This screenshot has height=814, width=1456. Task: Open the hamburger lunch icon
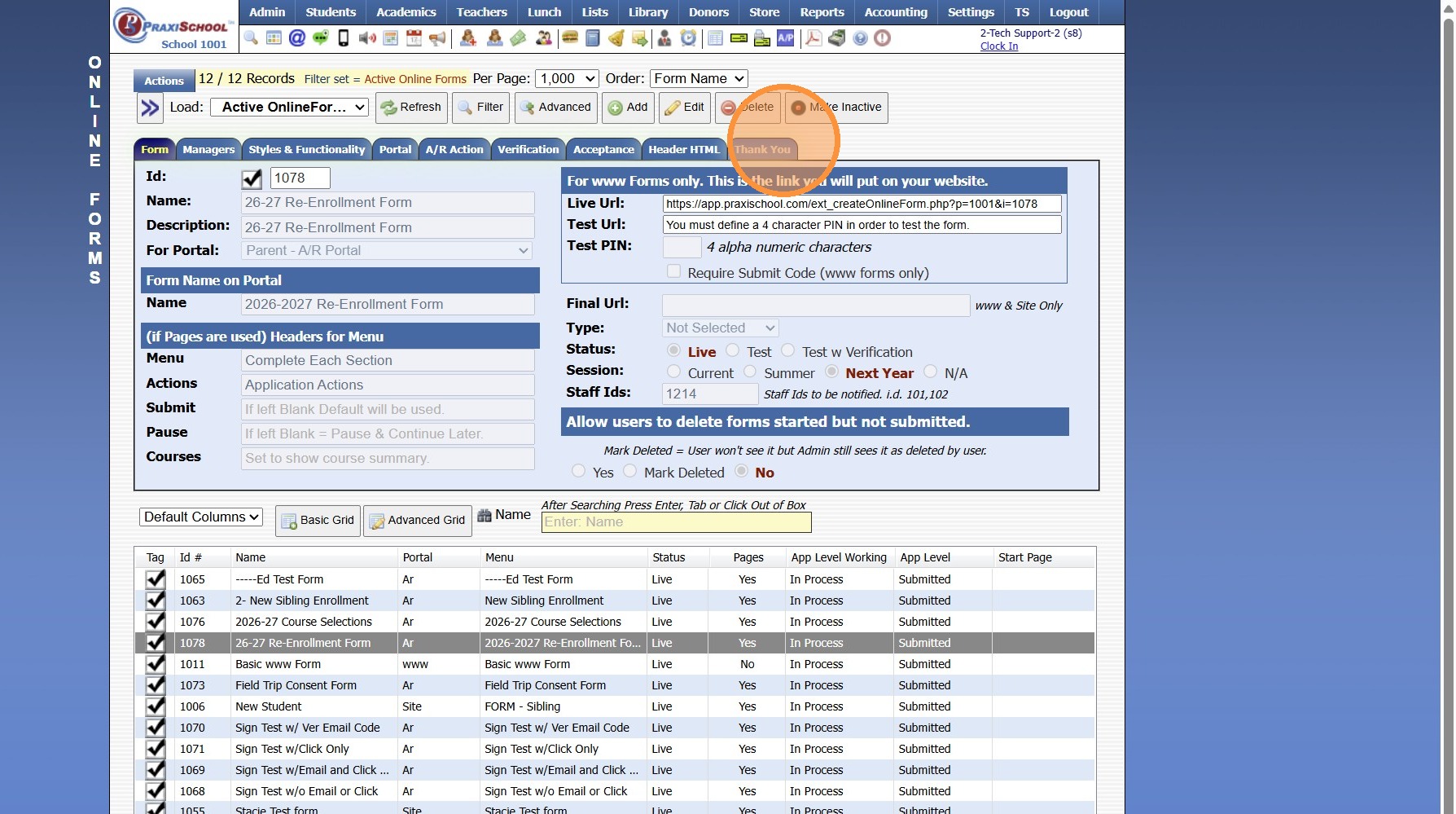pos(570,38)
